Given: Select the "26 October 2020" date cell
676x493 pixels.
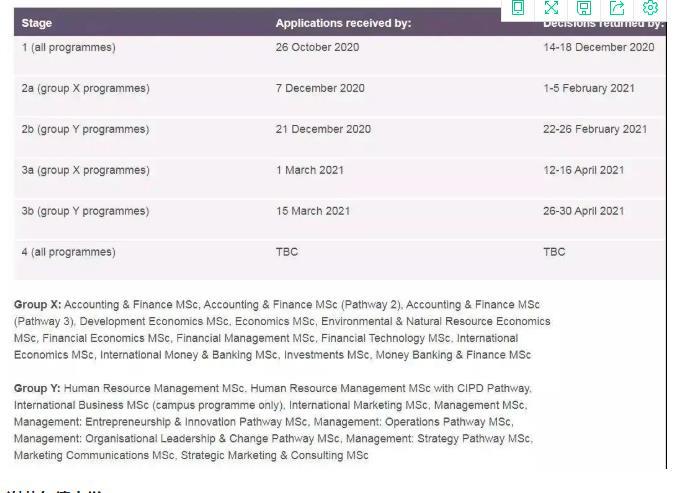Looking at the screenshot, I should [317, 47].
